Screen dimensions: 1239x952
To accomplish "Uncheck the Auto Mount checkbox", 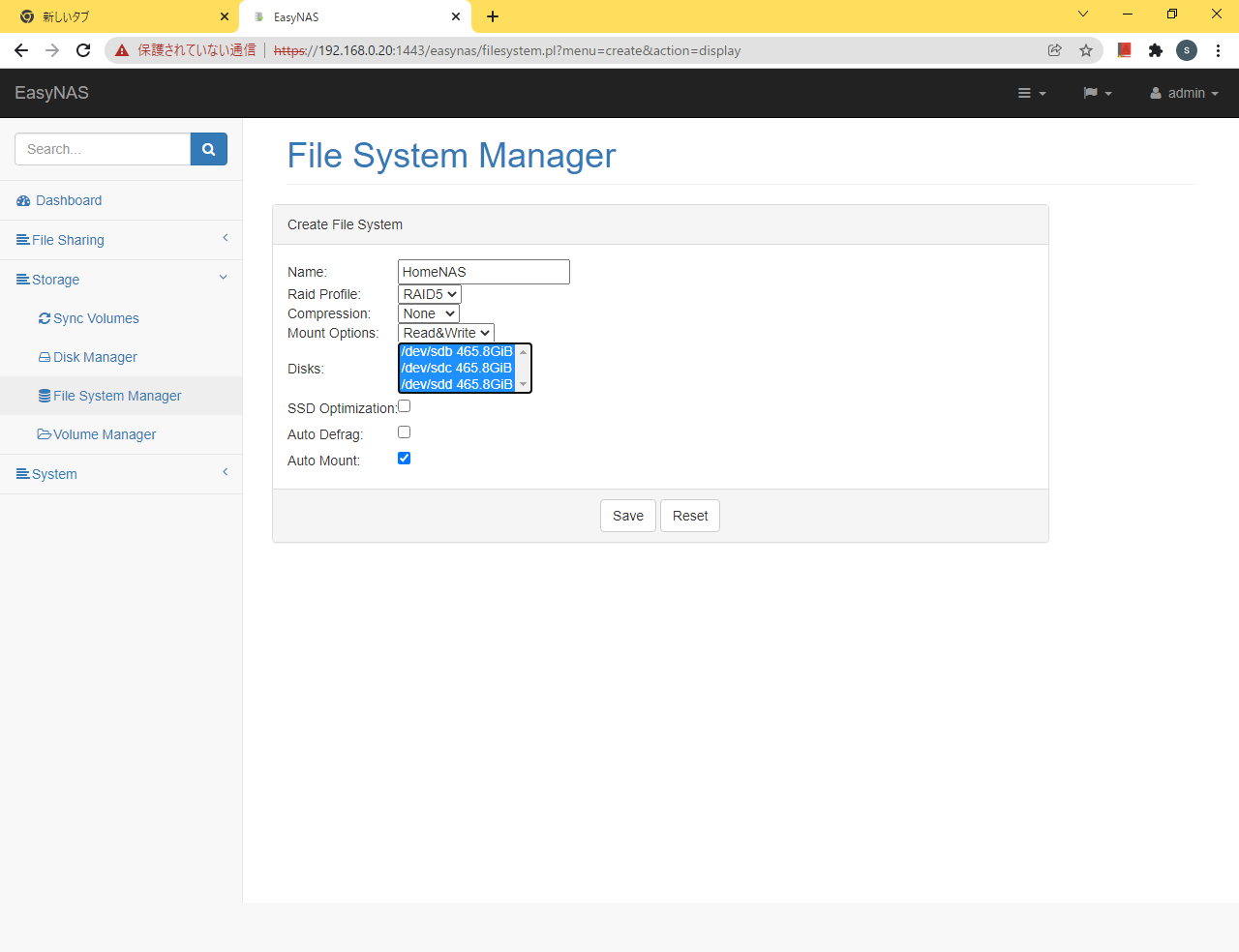I will [405, 459].
